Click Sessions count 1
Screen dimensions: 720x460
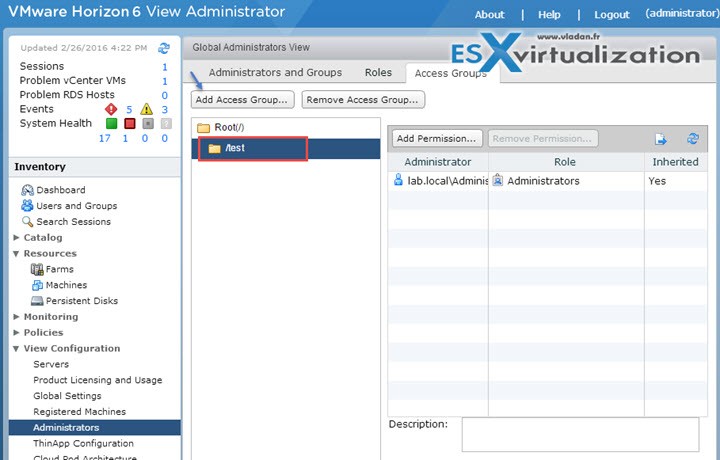coord(165,67)
